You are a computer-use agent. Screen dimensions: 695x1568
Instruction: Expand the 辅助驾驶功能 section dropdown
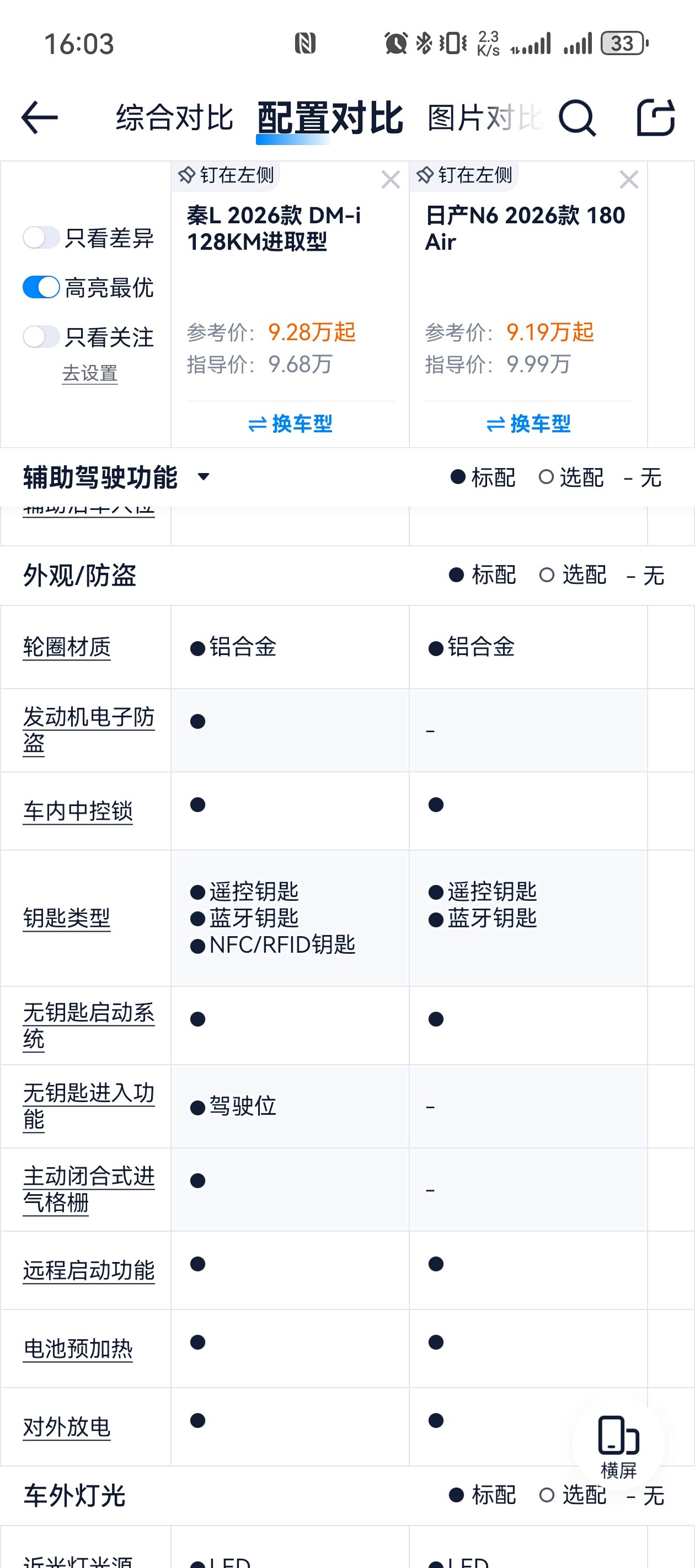[204, 476]
